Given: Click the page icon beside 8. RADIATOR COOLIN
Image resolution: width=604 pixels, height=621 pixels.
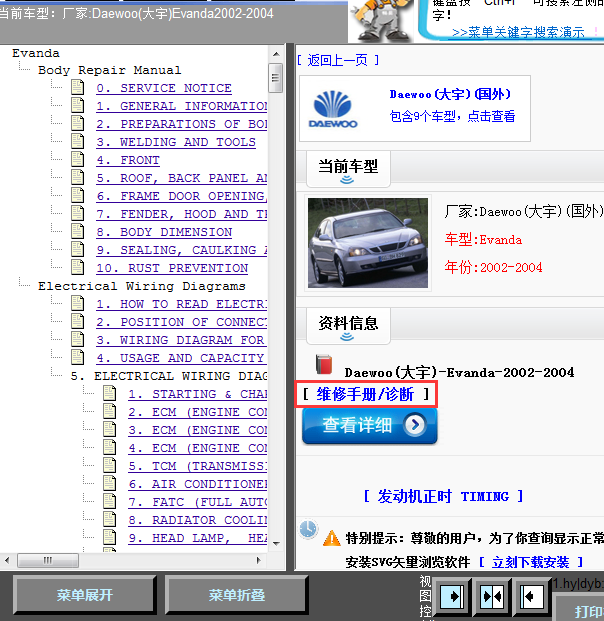Looking at the screenshot, I should (109, 520).
